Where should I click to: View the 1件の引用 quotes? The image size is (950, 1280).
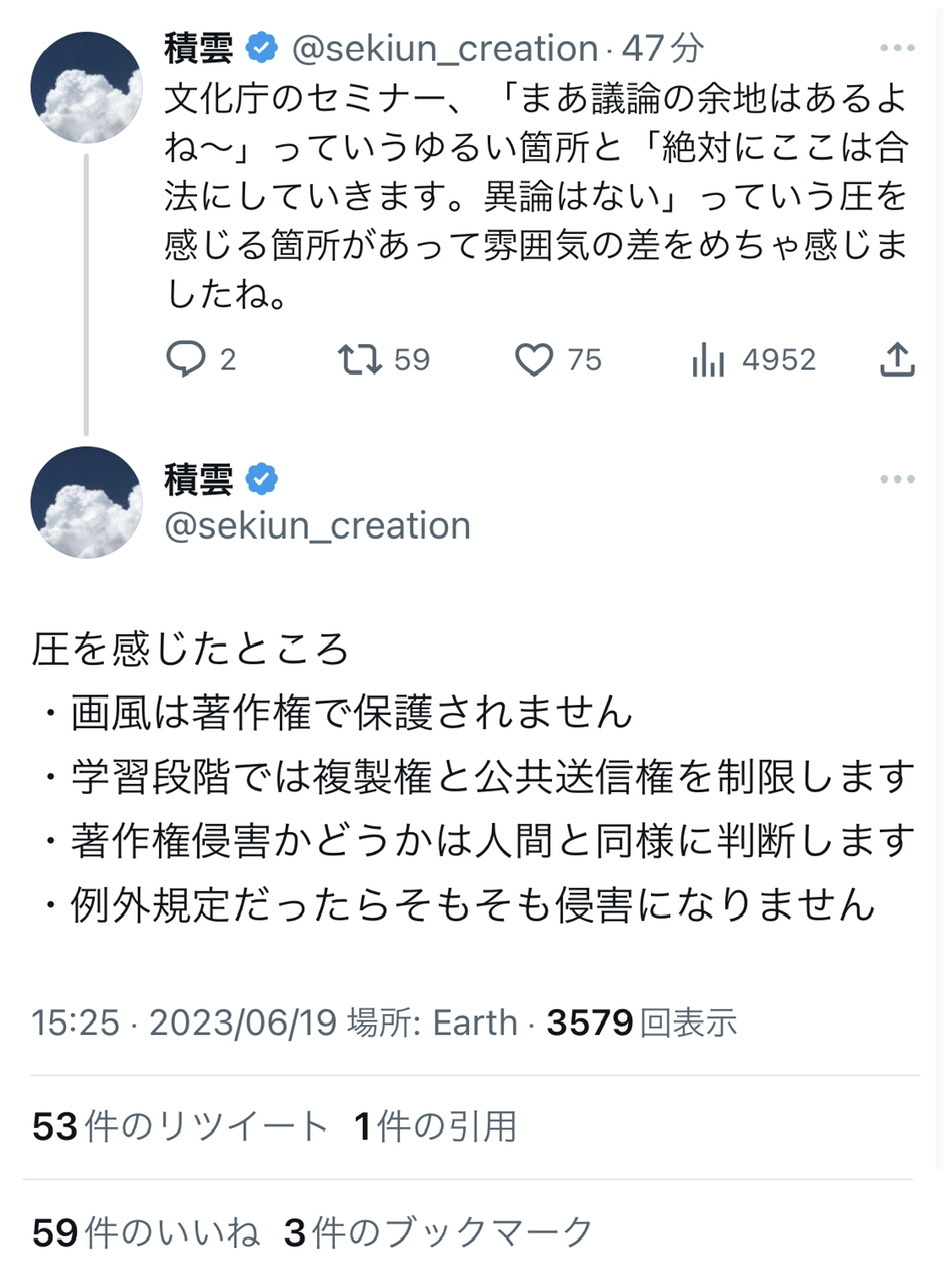point(436,1127)
